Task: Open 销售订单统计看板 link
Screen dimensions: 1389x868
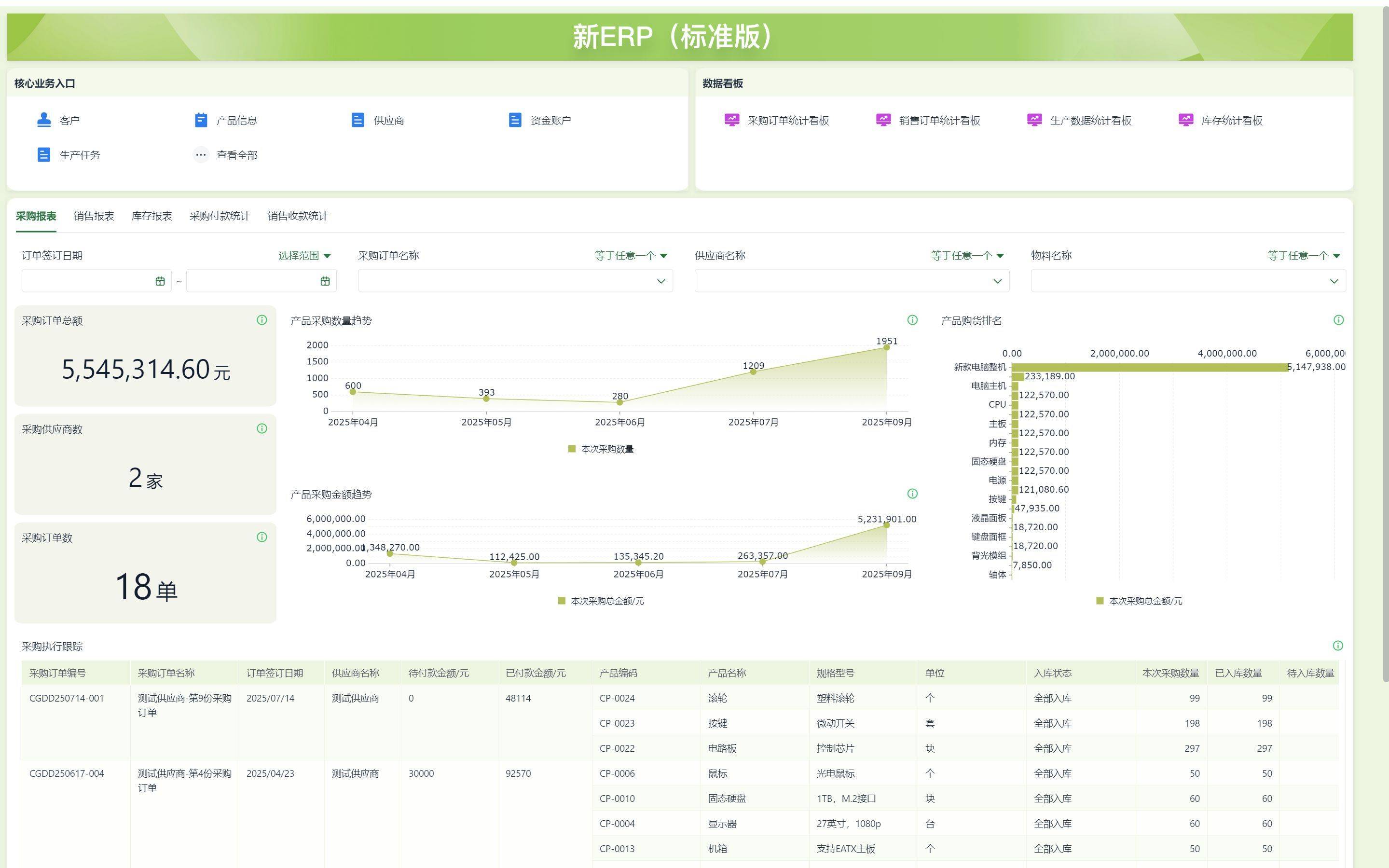Action: click(939, 121)
